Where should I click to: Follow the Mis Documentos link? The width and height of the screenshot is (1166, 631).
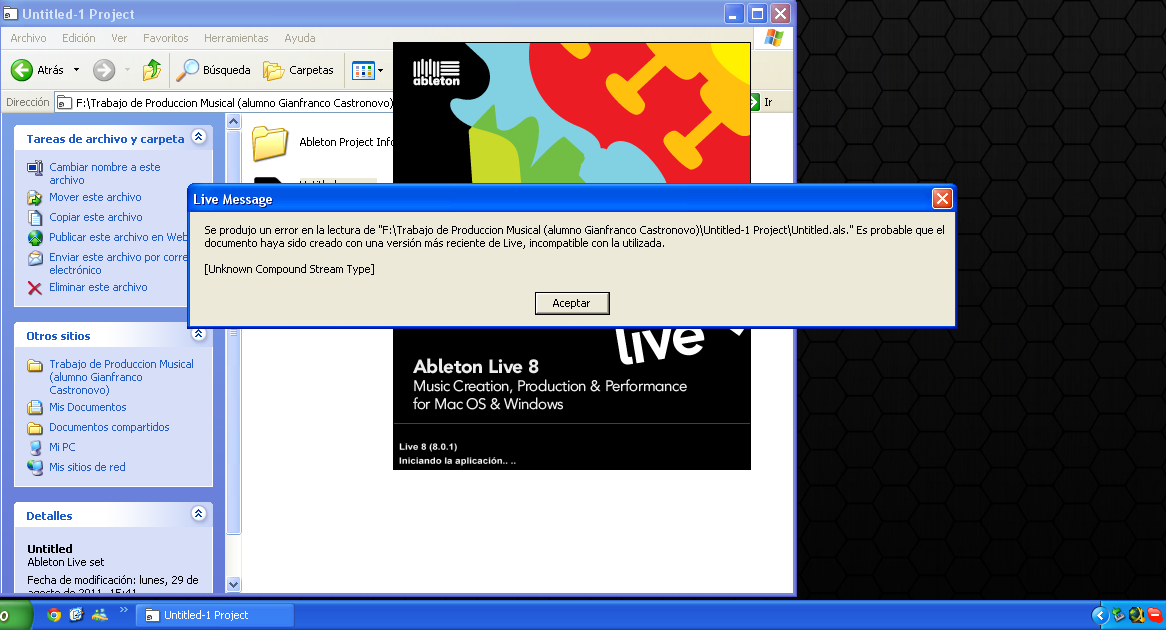click(88, 407)
